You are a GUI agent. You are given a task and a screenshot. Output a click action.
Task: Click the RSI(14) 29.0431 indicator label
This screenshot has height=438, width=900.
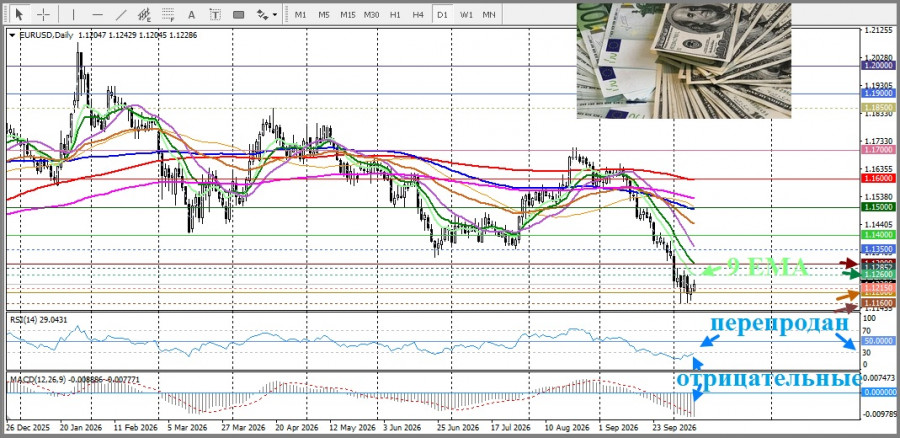[x=36, y=321]
